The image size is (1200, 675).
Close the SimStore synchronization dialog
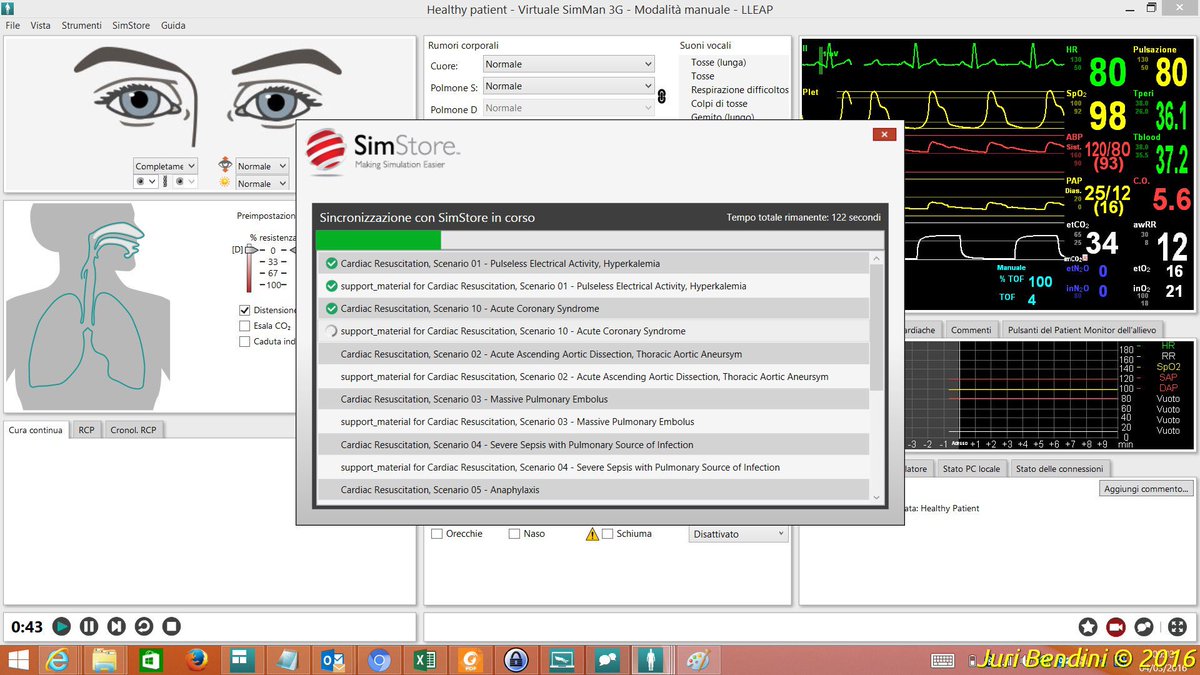tap(883, 135)
